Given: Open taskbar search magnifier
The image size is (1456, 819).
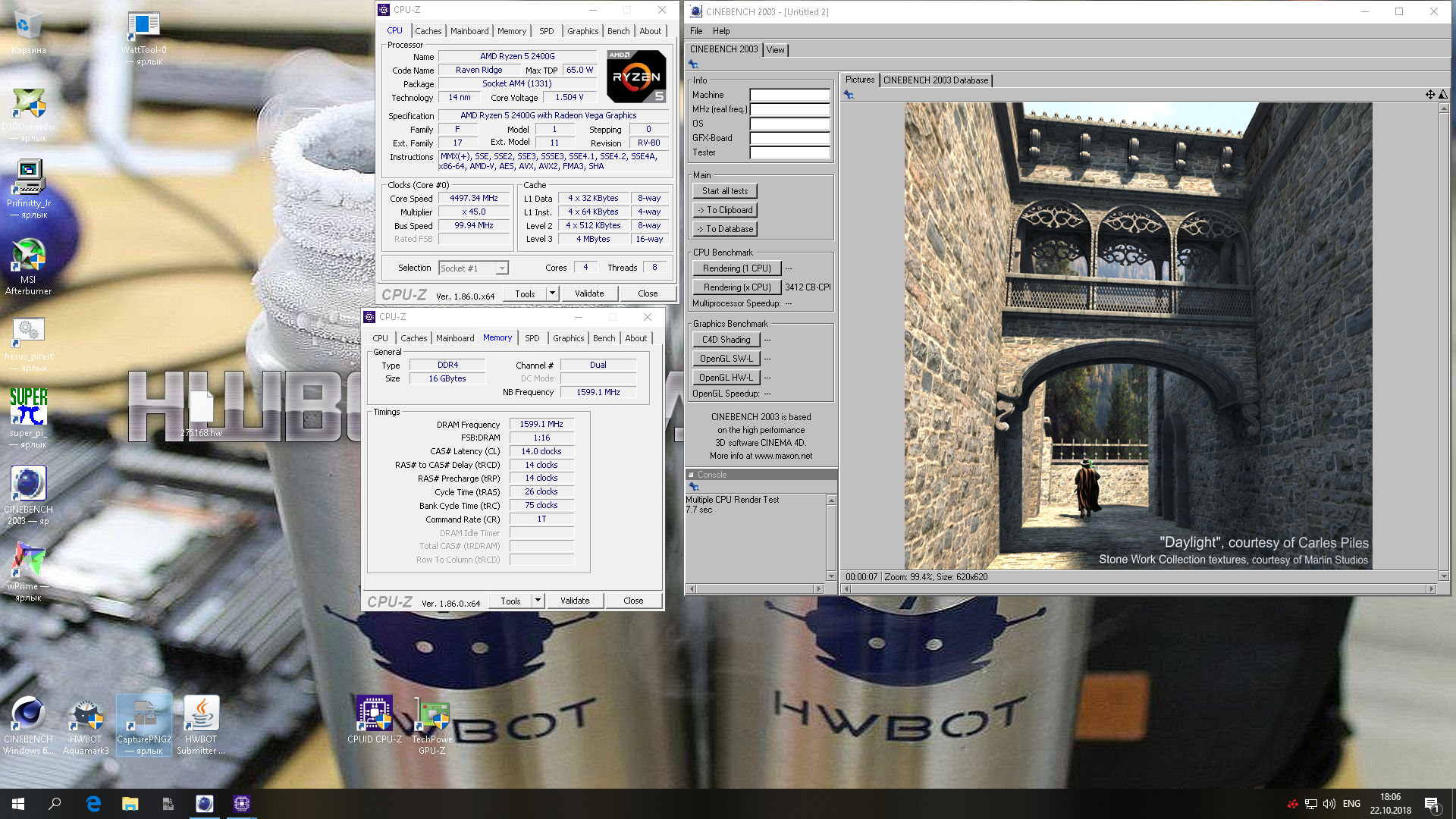Looking at the screenshot, I should pos(55,804).
